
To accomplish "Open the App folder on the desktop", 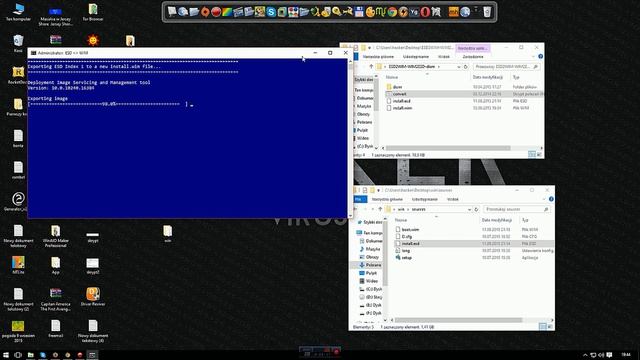I will (56, 265).
